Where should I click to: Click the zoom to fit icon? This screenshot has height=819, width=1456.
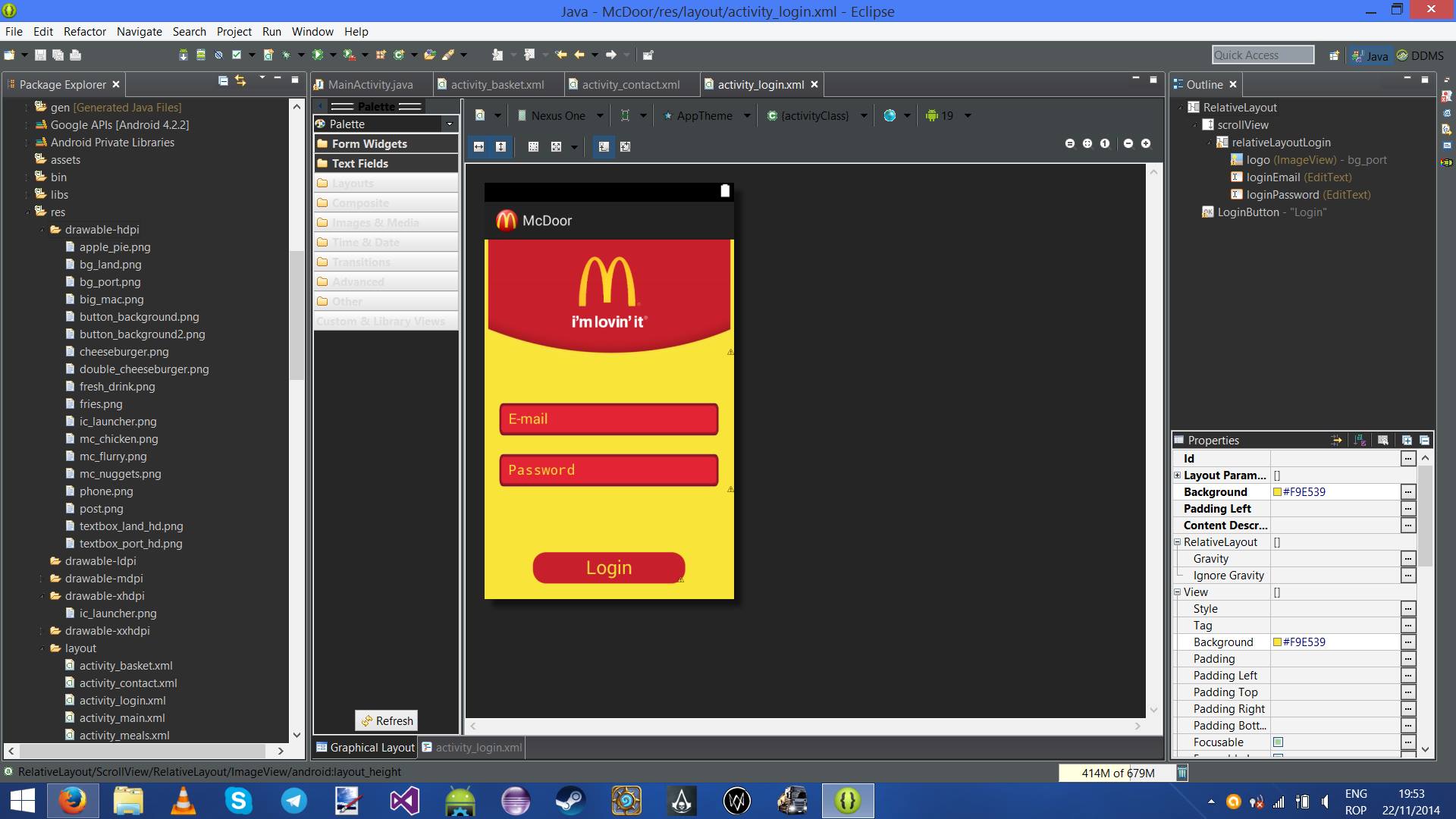(x=1087, y=143)
